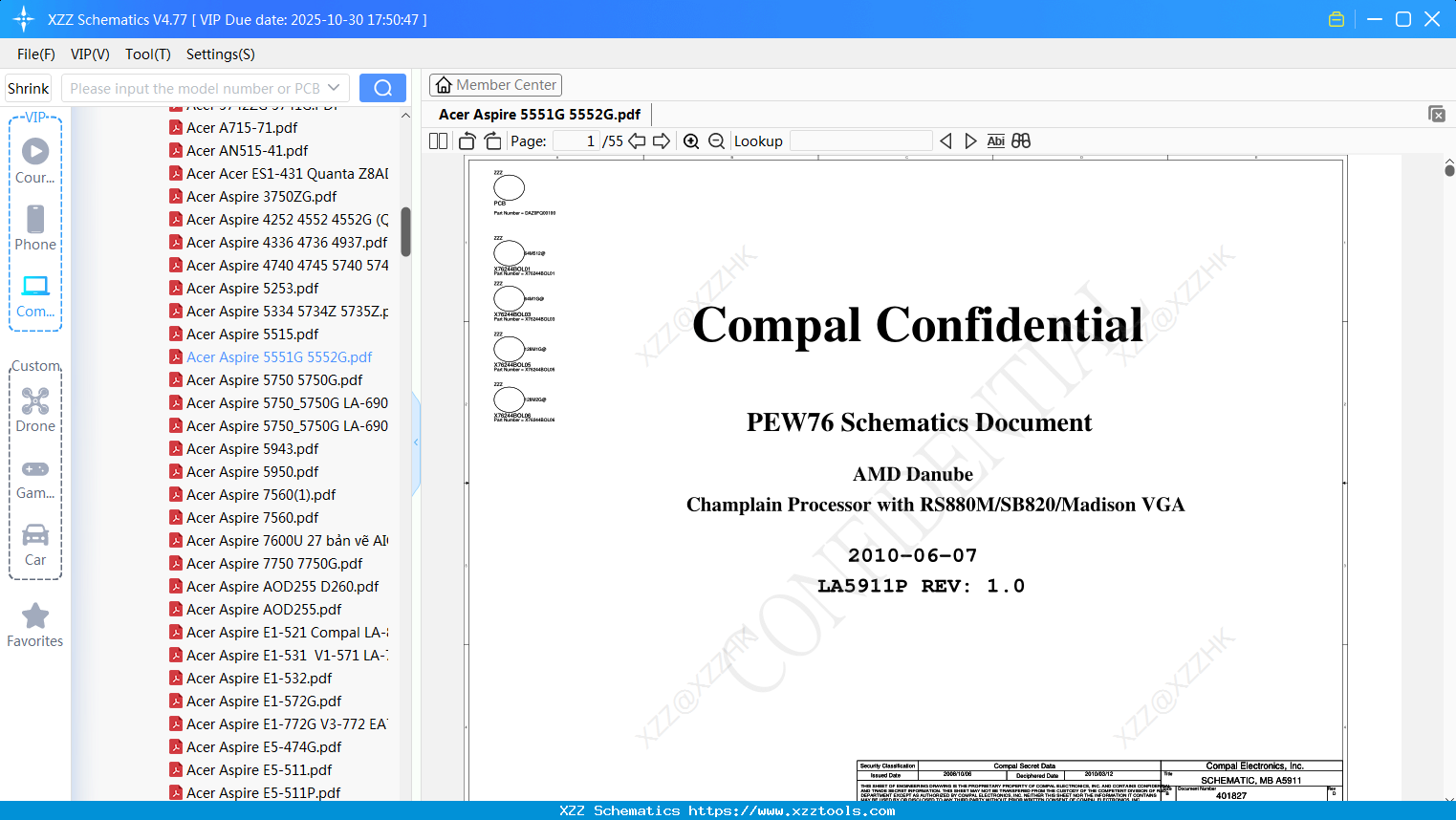The height and width of the screenshot is (820, 1456).
Task: Go to the previous page arrow
Action: pyautogui.click(x=637, y=141)
